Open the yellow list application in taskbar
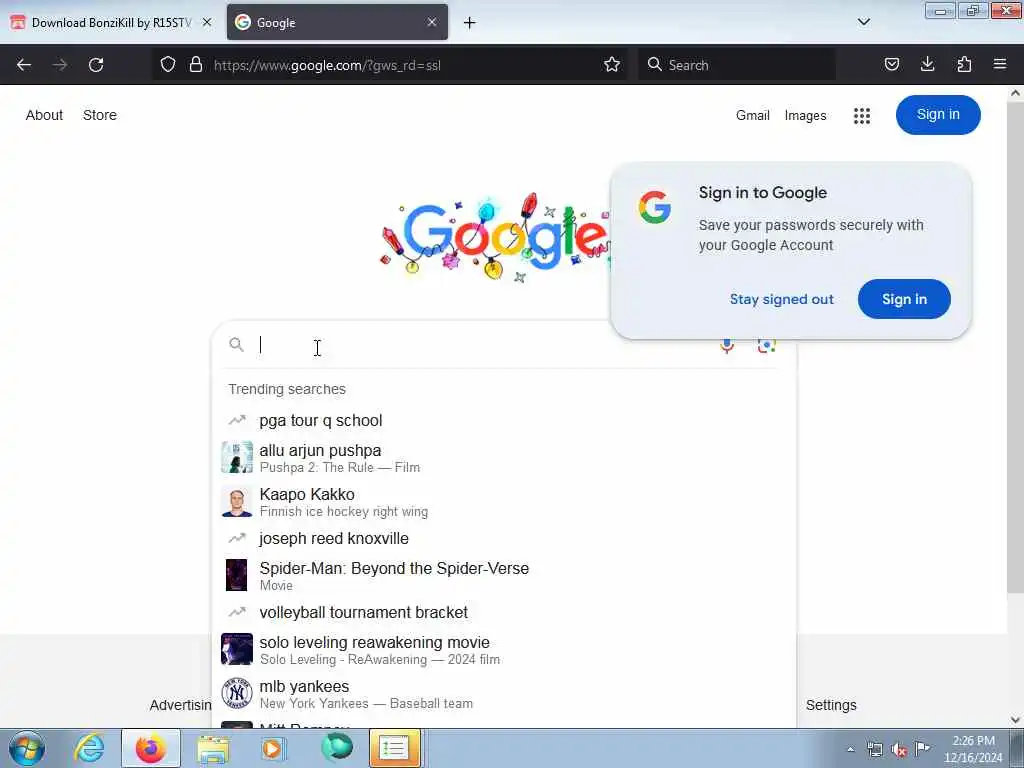1024x768 pixels. pyautogui.click(x=394, y=748)
